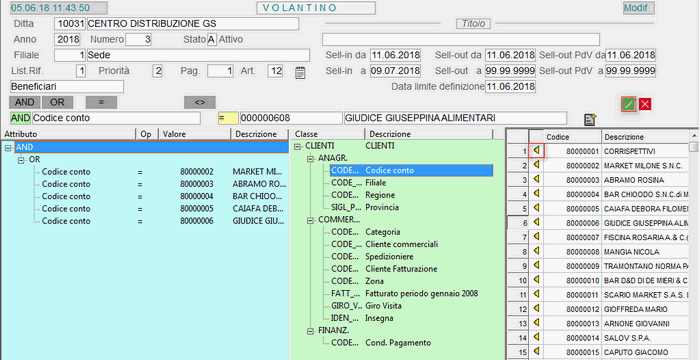This screenshot has width=700, height=360.
Task: Click the Priorità field showing 2
Action: click(157, 71)
